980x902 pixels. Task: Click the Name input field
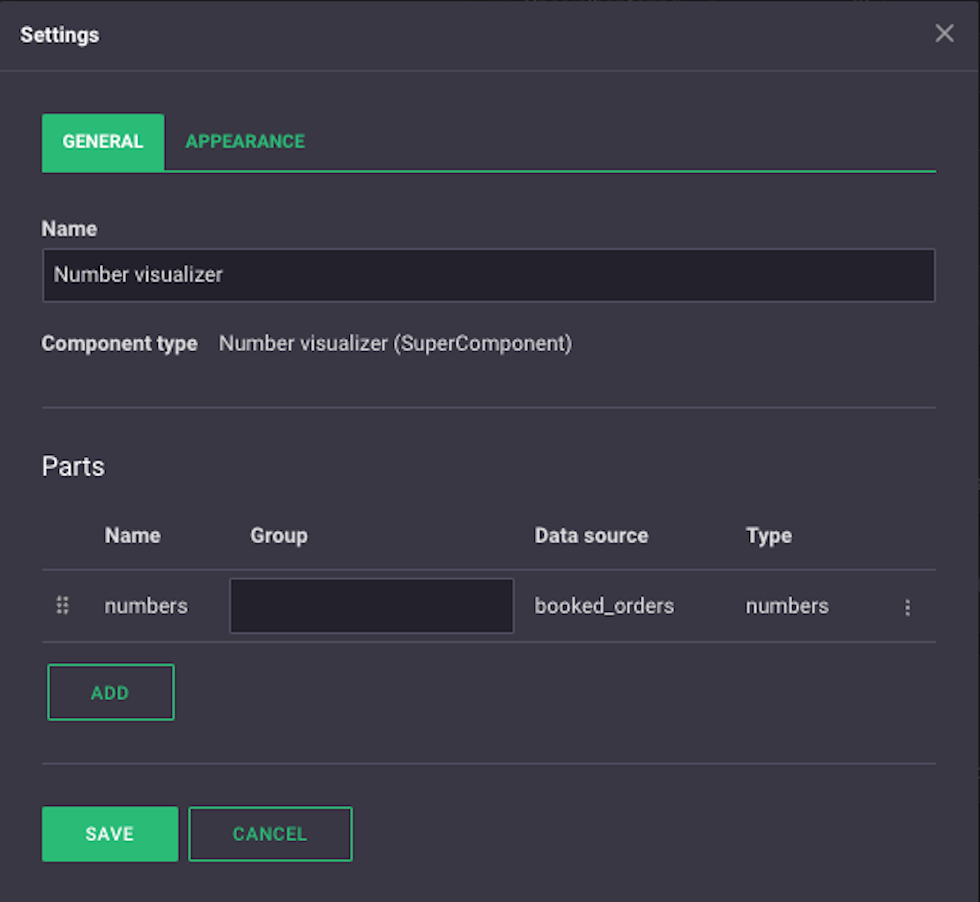coord(489,275)
